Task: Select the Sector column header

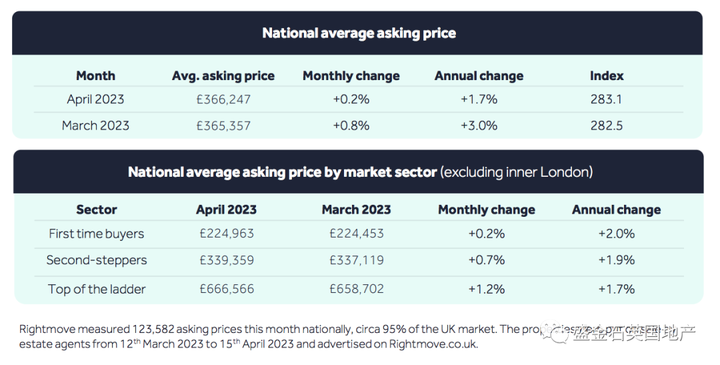Action: pyautogui.click(x=96, y=209)
